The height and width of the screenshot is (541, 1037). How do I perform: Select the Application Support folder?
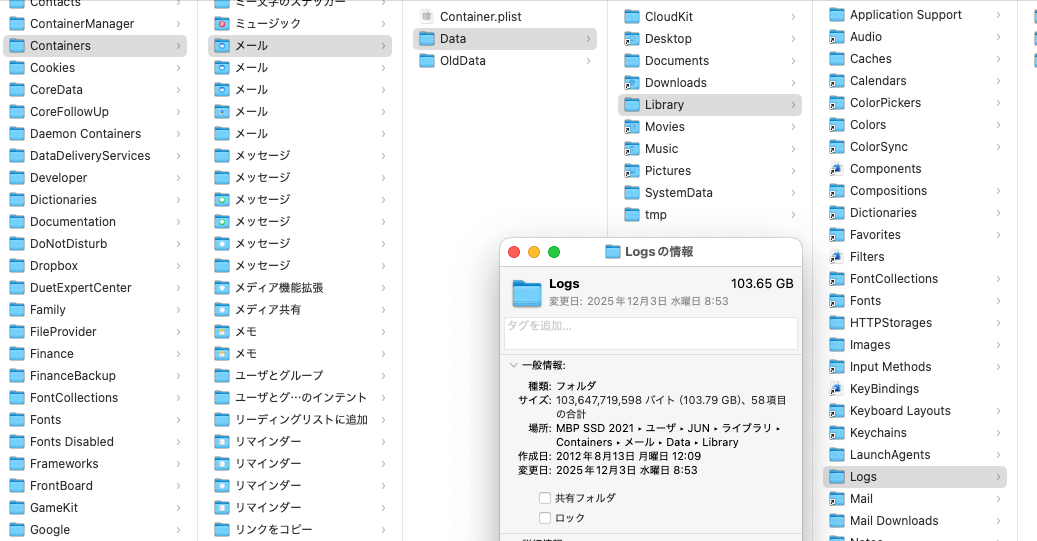(905, 15)
